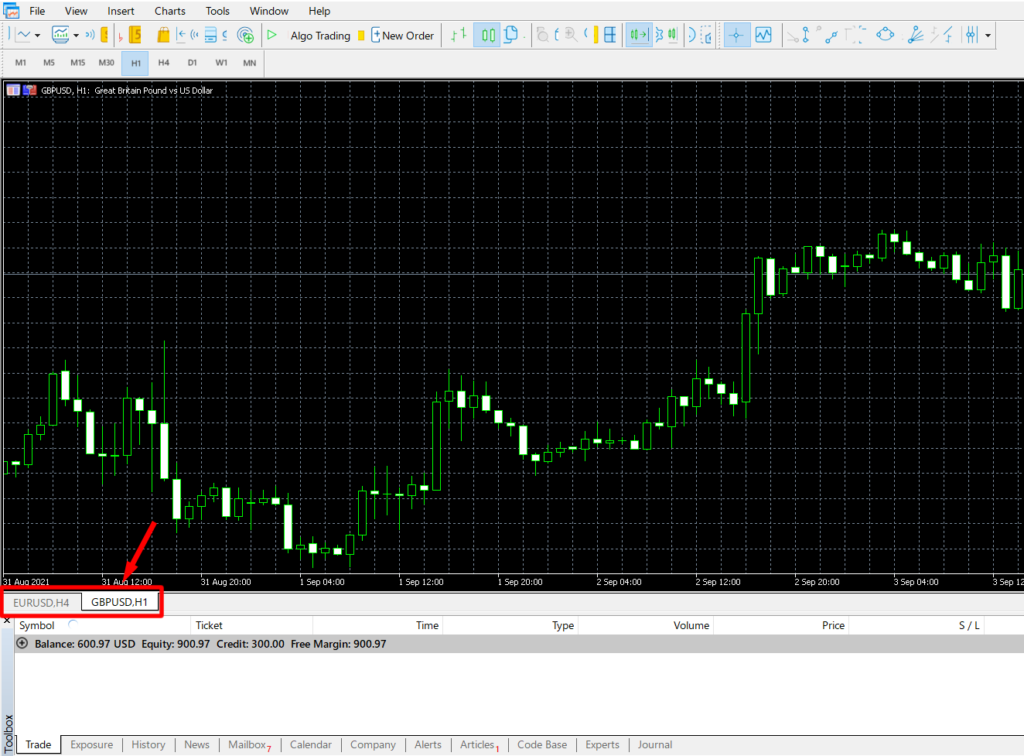The image size is (1024, 756).
Task: Expand the drawing objects toolbar dropdown
Action: pos(989,35)
